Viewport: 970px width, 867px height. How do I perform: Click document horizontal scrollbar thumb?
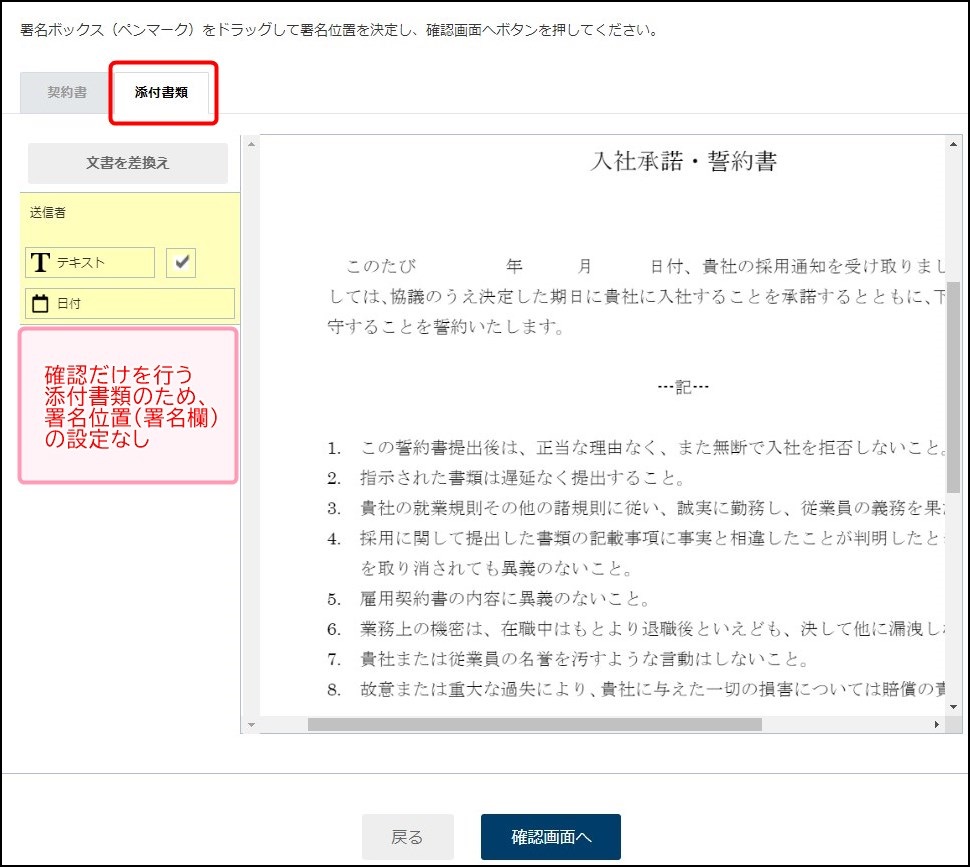(x=534, y=724)
